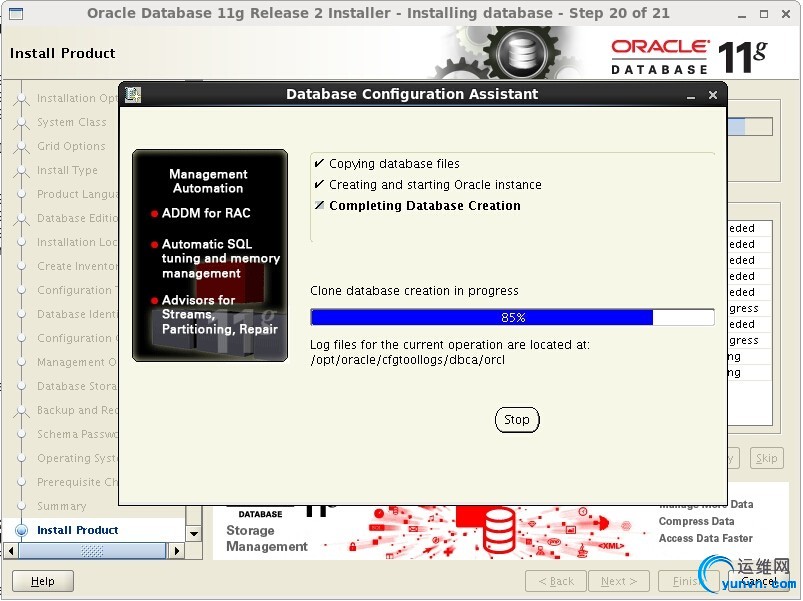Click the Copying database files checkmark

coord(319,163)
